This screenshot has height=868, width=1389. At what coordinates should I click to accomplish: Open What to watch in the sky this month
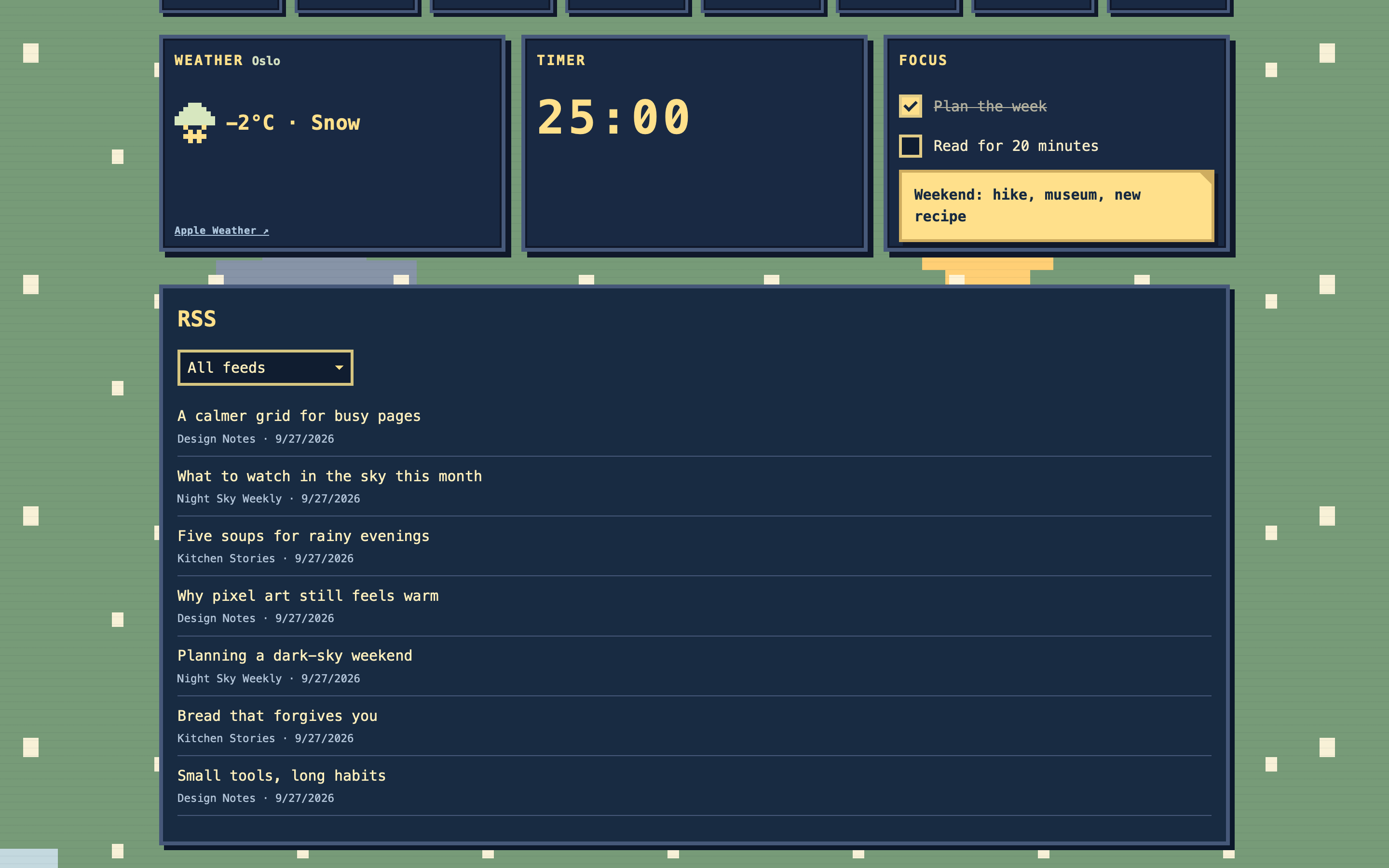pyautogui.click(x=329, y=476)
